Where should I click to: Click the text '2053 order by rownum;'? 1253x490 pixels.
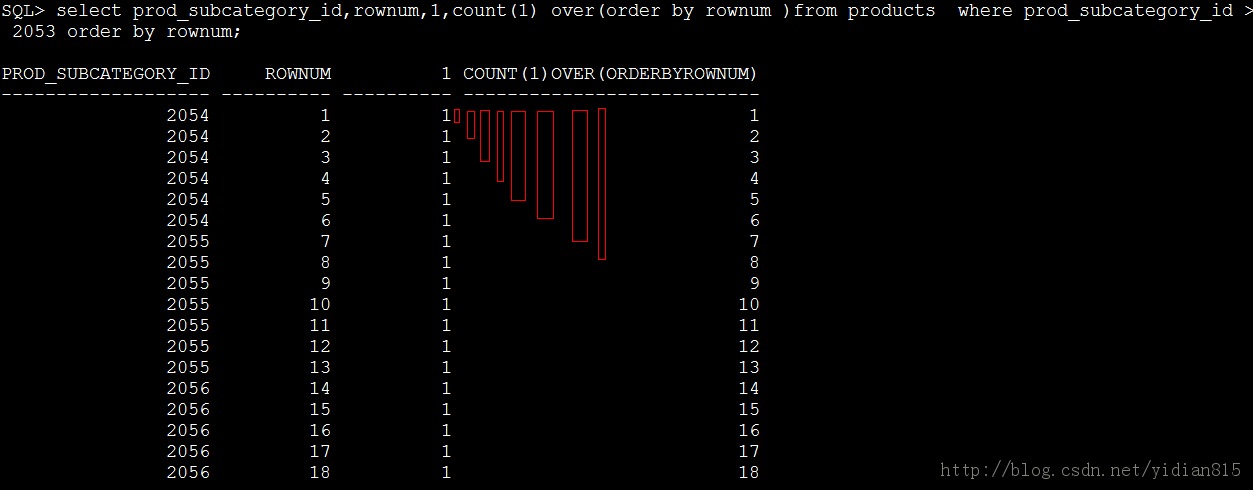[x=127, y=32]
